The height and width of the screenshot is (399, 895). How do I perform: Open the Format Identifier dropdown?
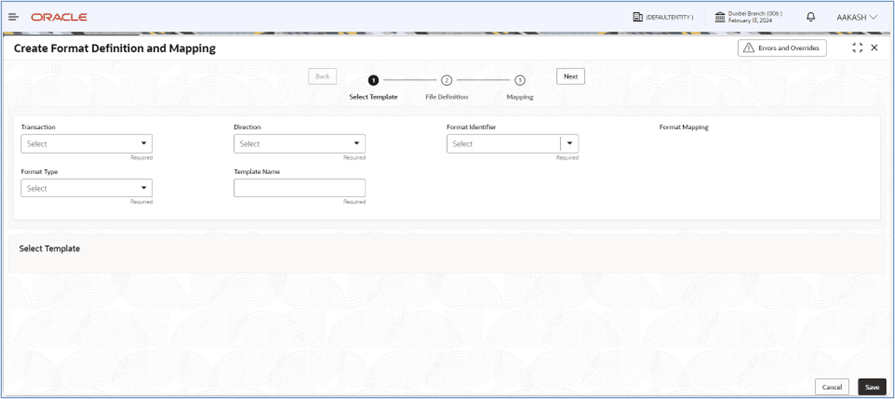[x=513, y=144]
